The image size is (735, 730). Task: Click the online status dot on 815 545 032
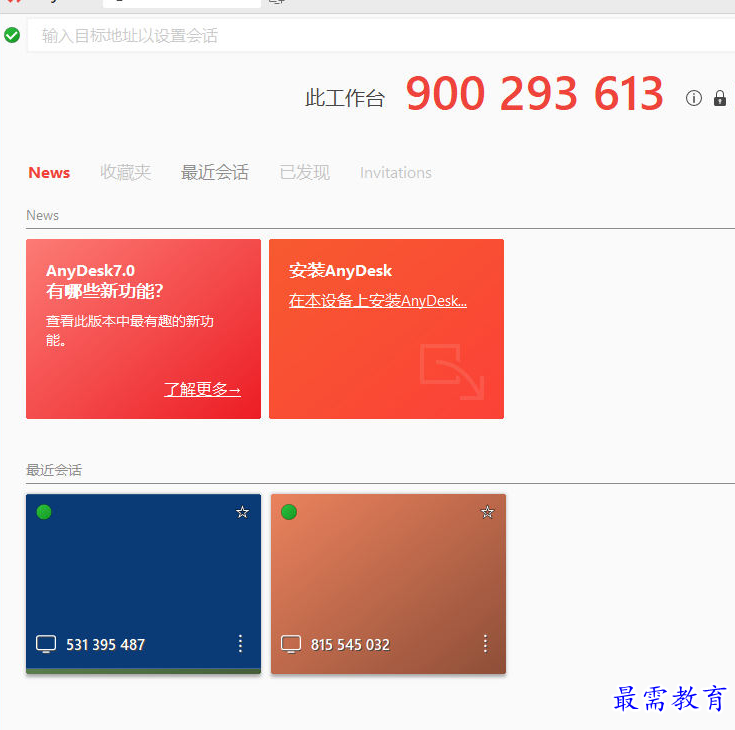(x=289, y=512)
